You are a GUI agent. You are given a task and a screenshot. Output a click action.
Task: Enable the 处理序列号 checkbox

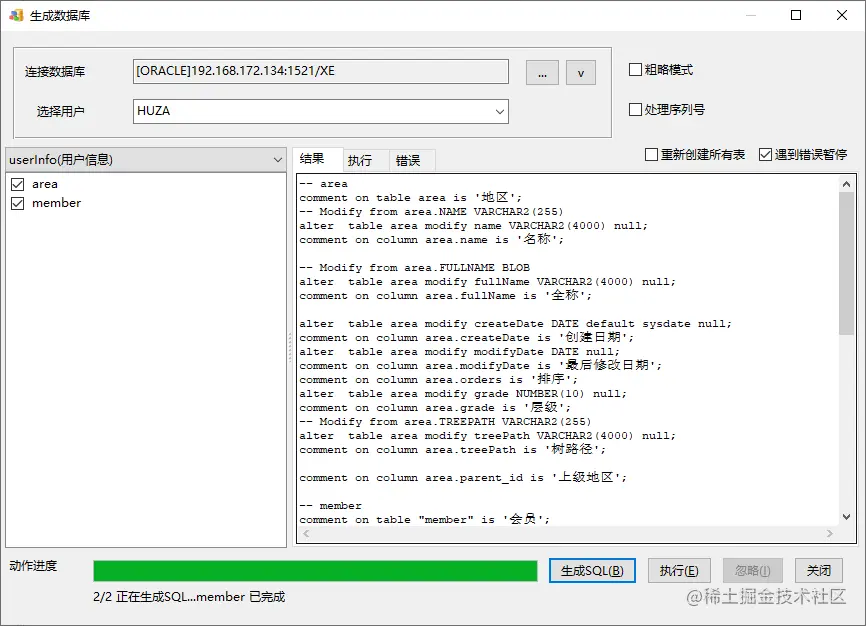tap(635, 109)
